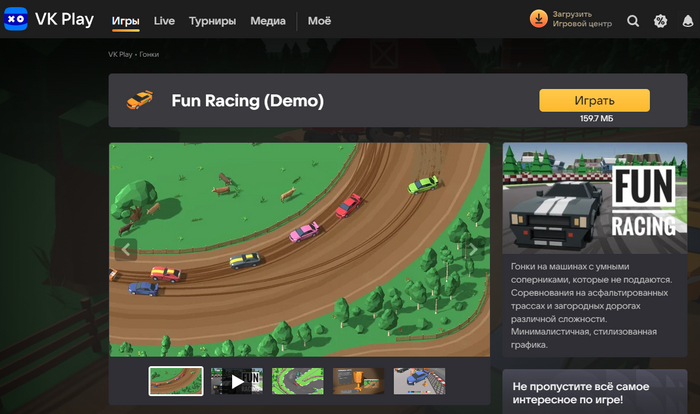Select the trophy screenshot thumbnail
This screenshot has height=414, width=700.
pos(358,381)
